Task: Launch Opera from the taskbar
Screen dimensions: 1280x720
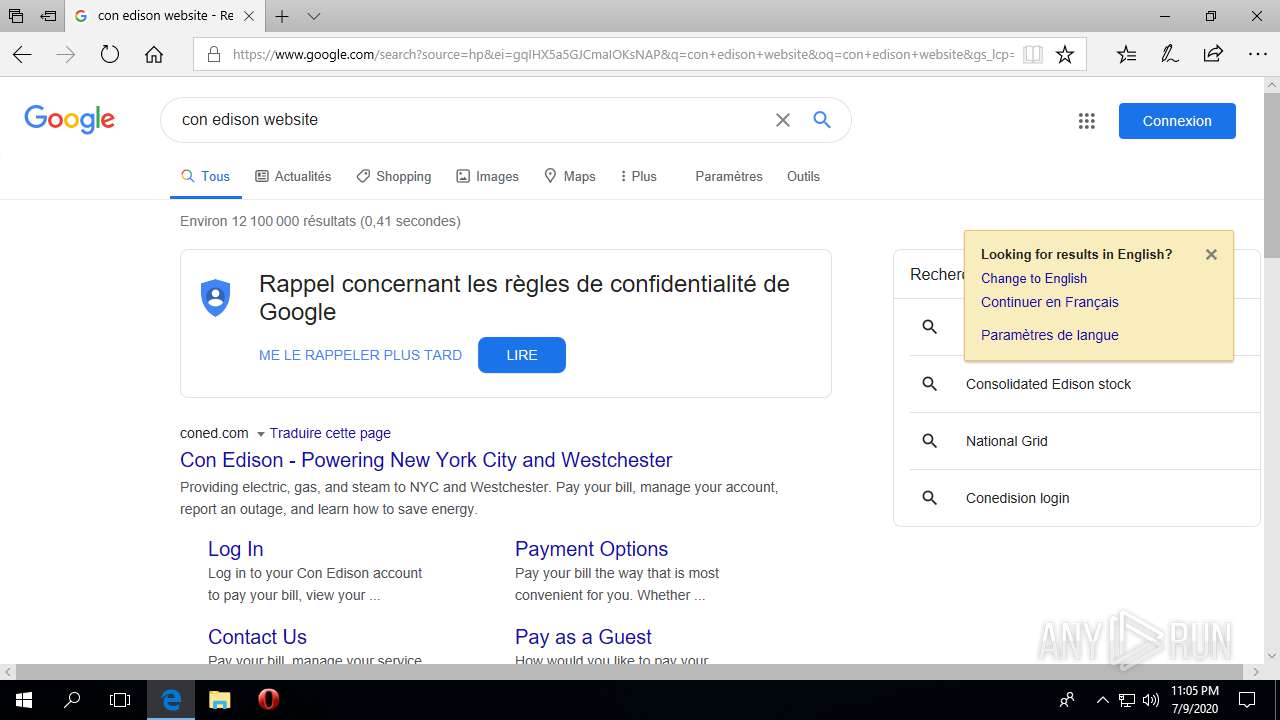Action: tap(268, 700)
